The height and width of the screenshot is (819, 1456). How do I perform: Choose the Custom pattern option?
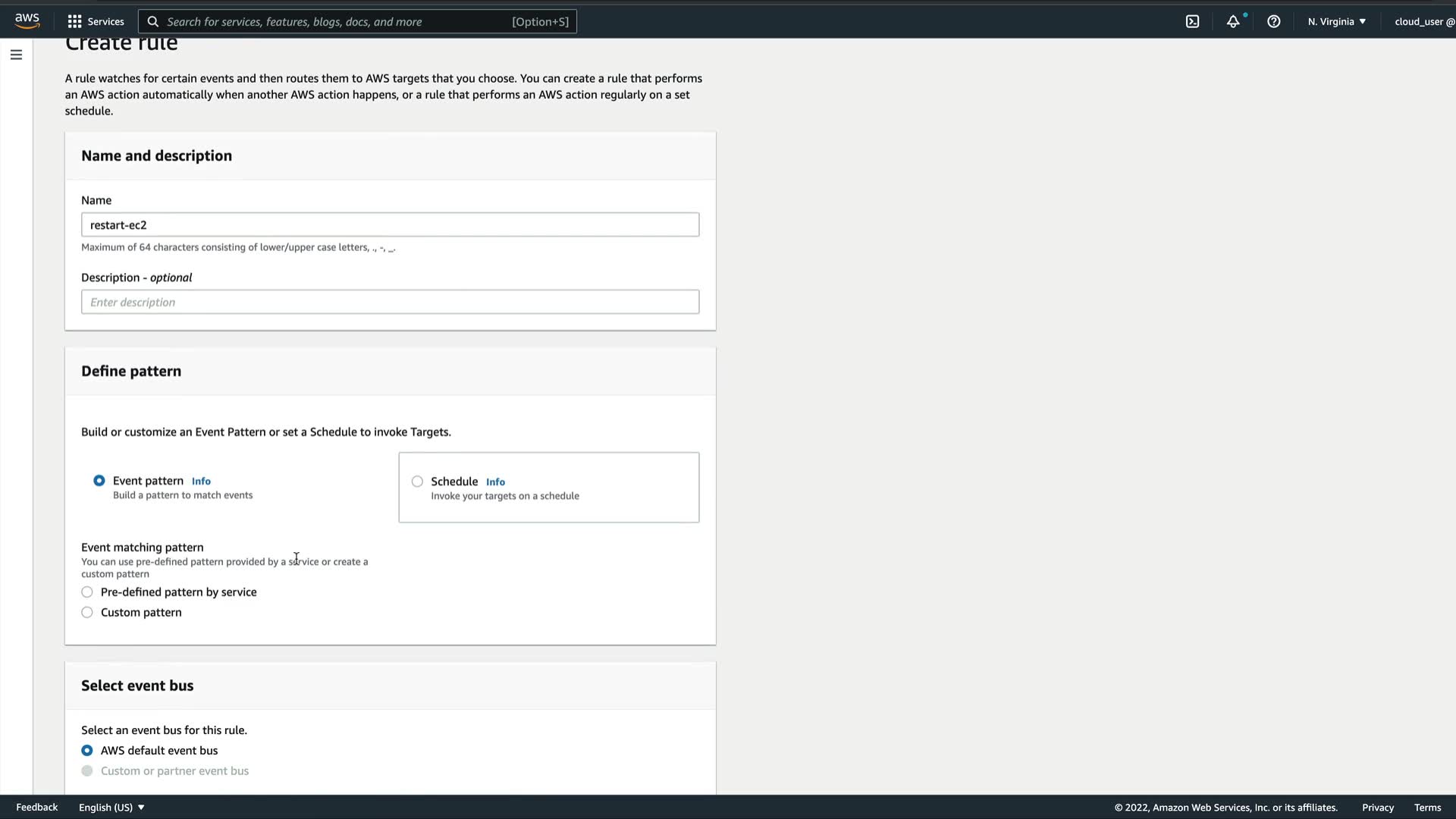pos(87,613)
